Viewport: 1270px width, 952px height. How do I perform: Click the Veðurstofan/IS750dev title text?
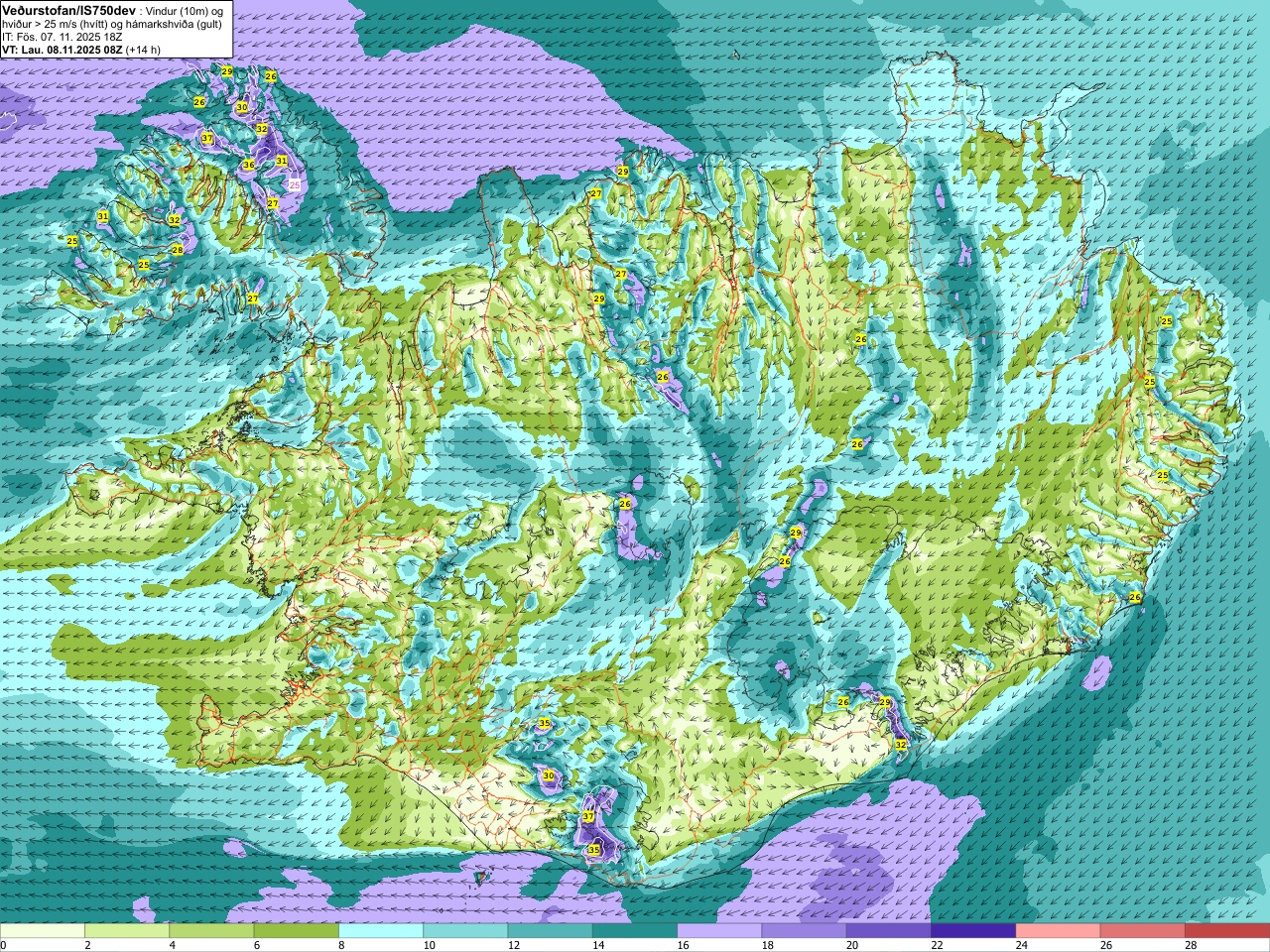[69, 9]
